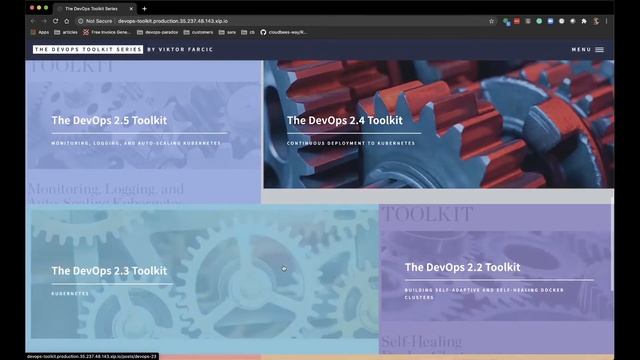Bookmark this page with the star icon
Screen dimensions: 640x360
point(491,21)
